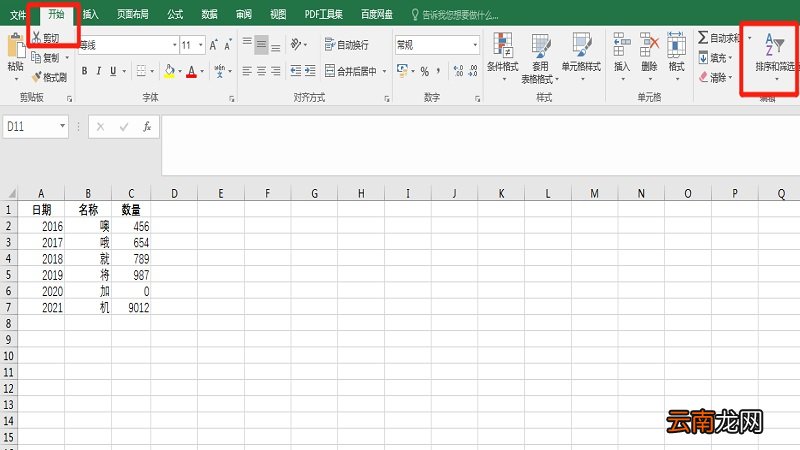Open 条件格式 conditional formatting
This screenshot has width=800, height=450.
click(503, 57)
